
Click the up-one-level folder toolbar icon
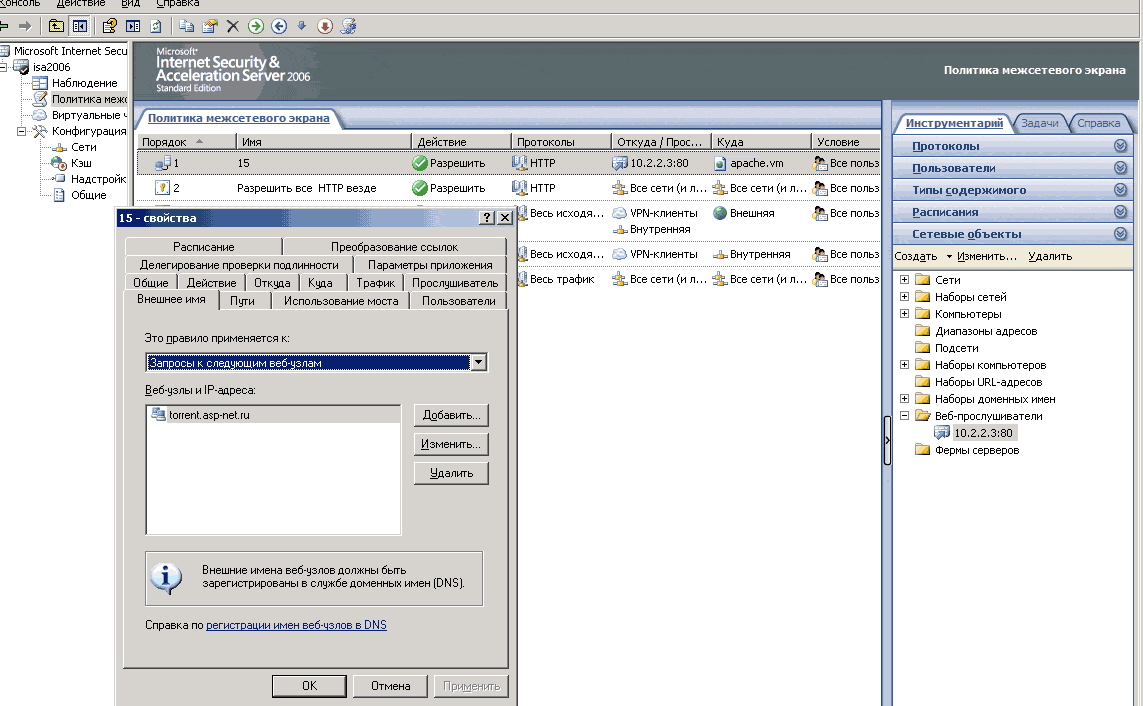[x=56, y=26]
